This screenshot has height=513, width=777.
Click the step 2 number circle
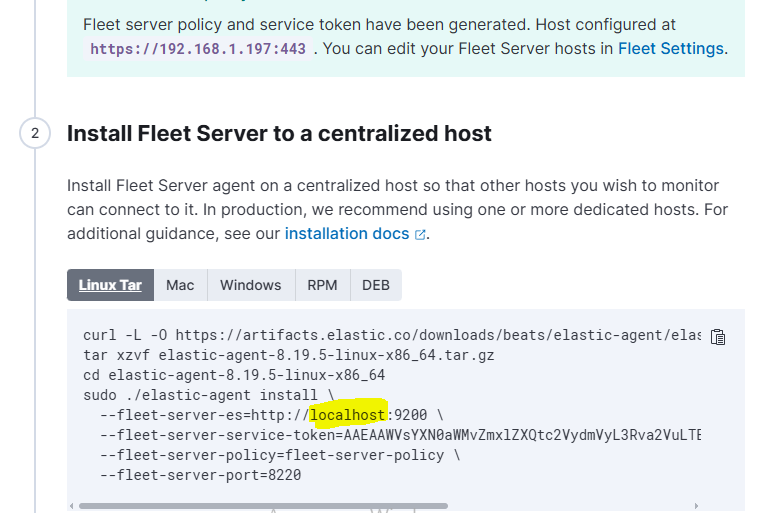pos(34,133)
